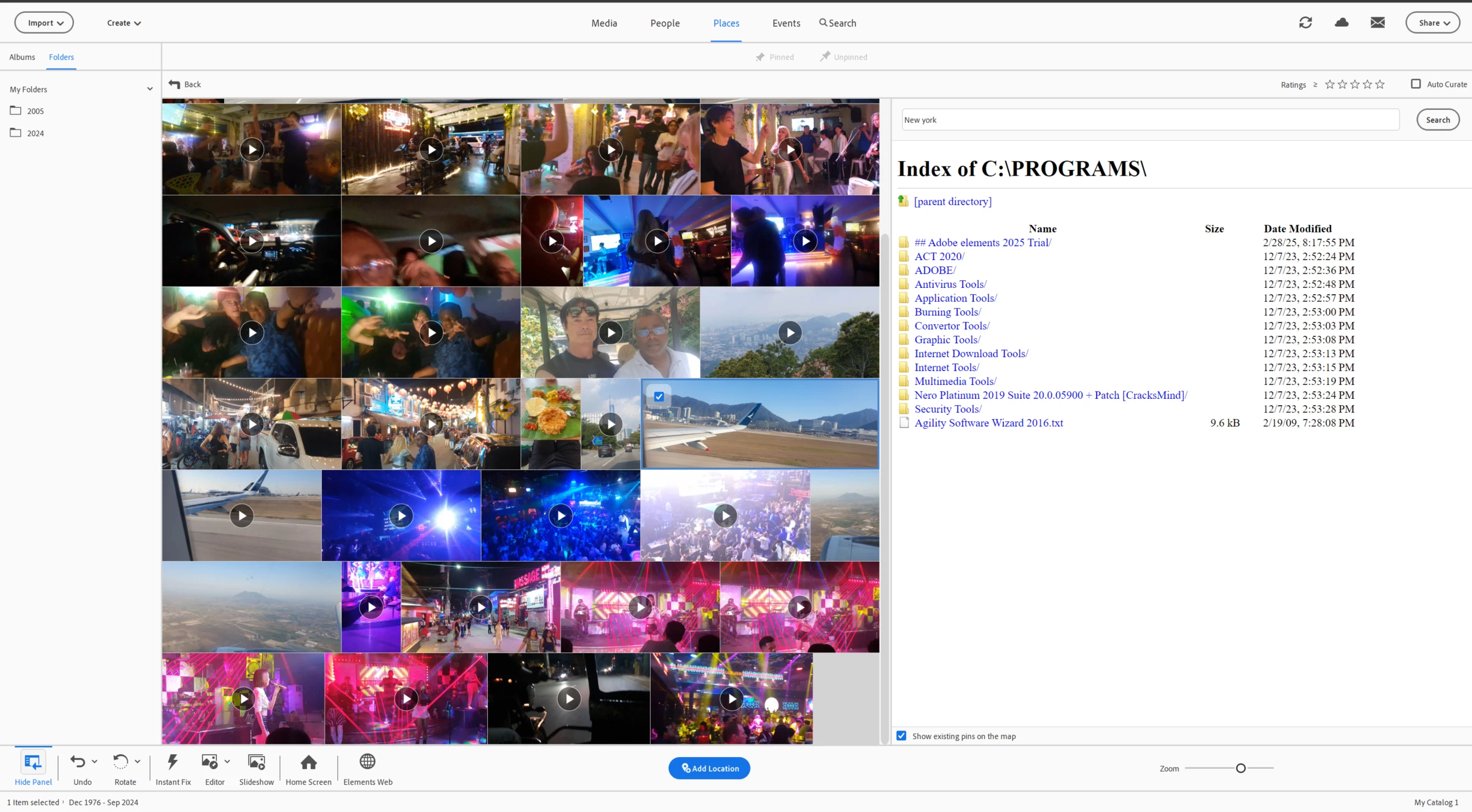Open Elements Web globe icon
The width and height of the screenshot is (1472, 812).
[x=368, y=762]
